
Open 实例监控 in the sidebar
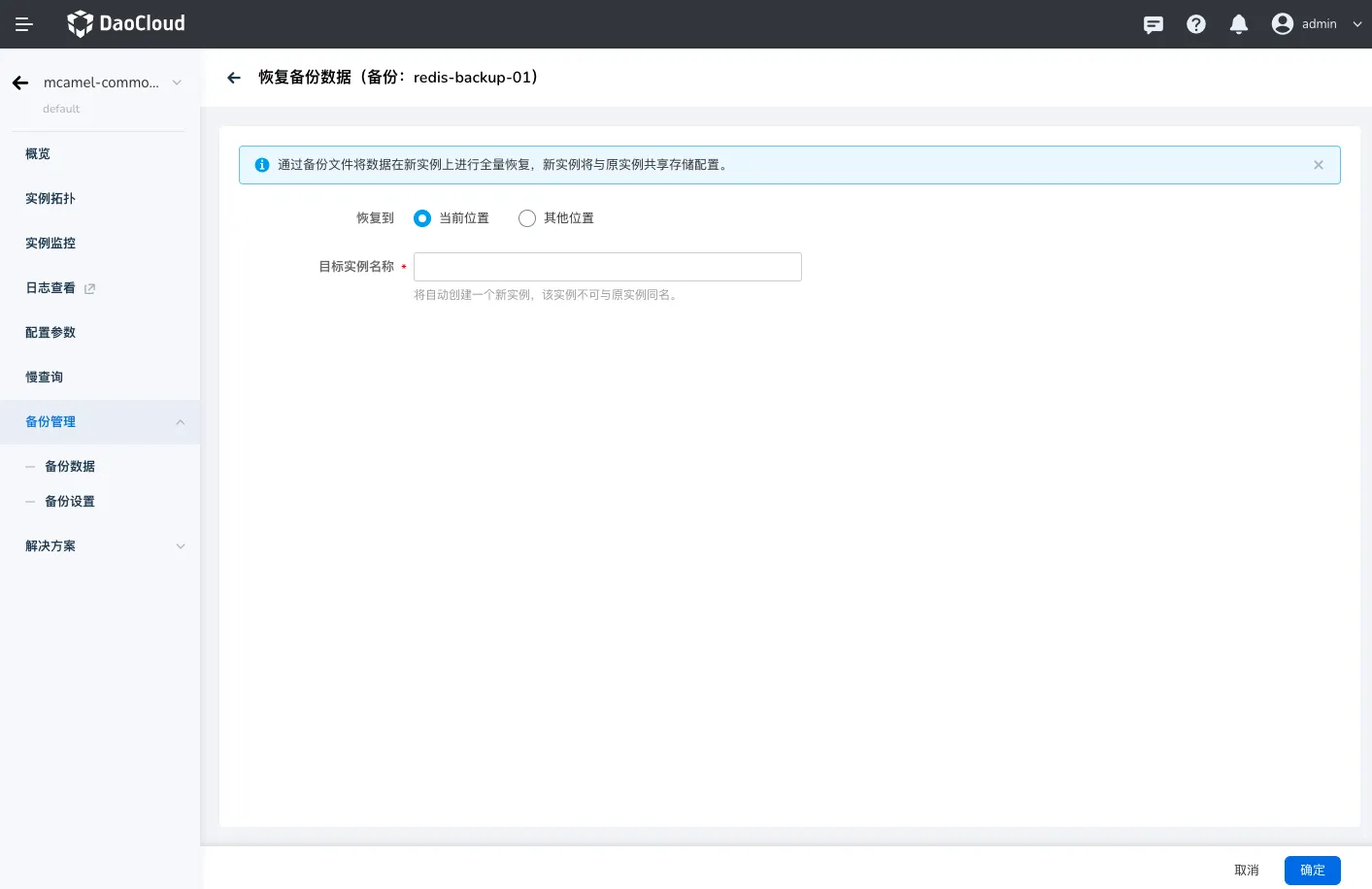tap(50, 244)
